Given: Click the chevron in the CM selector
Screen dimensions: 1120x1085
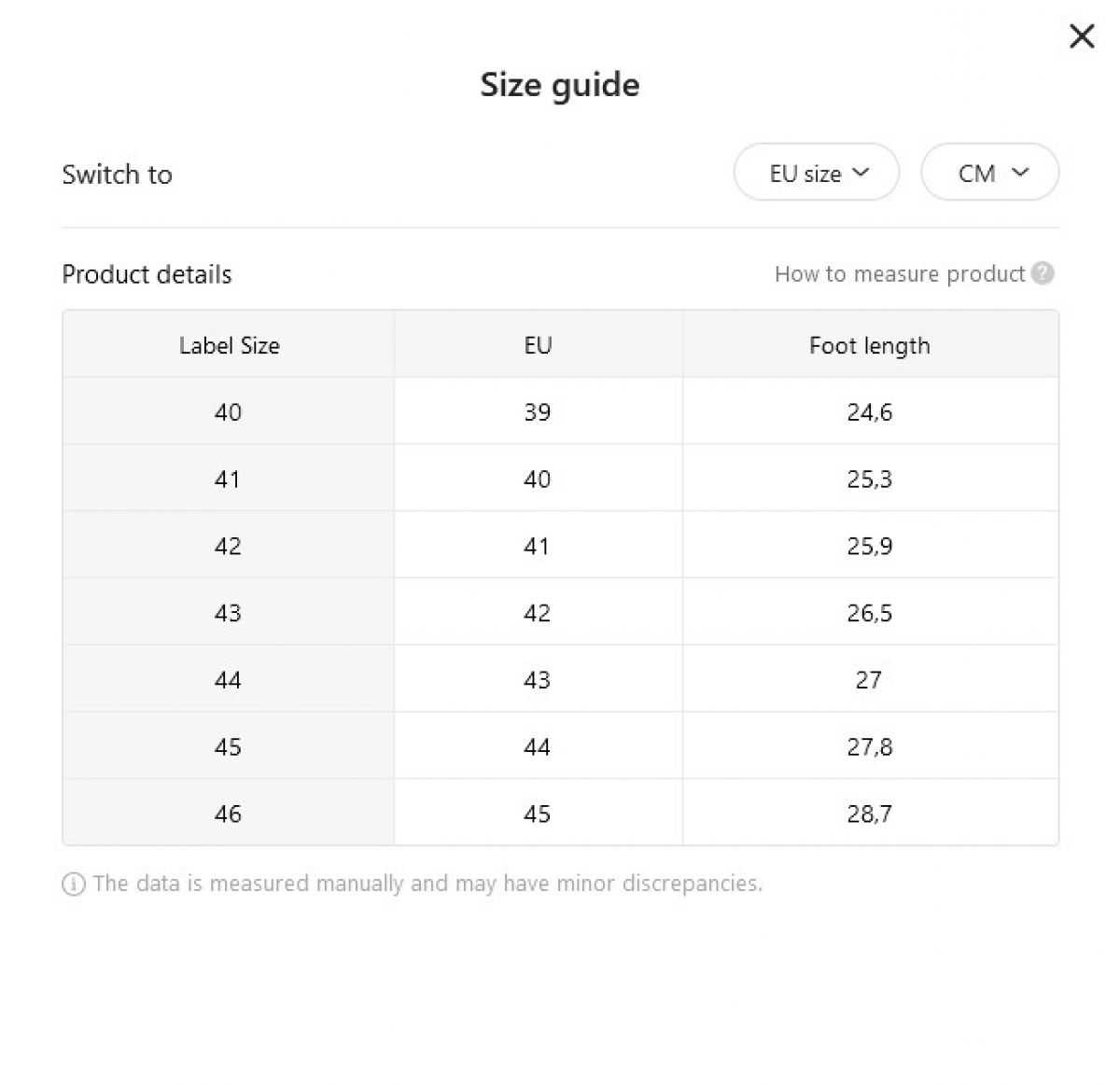Looking at the screenshot, I should click(1020, 172).
